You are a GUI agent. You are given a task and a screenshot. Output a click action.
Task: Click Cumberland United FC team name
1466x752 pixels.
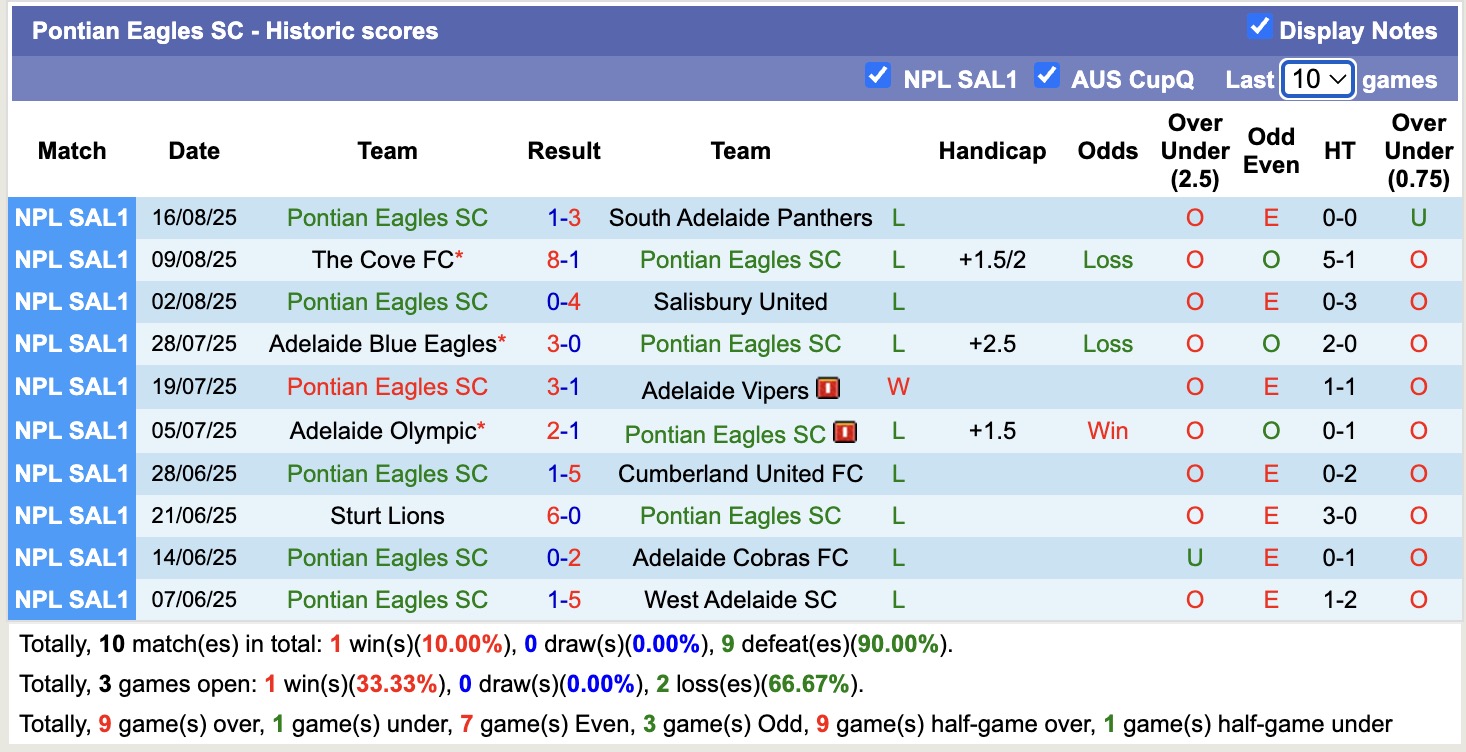740,473
